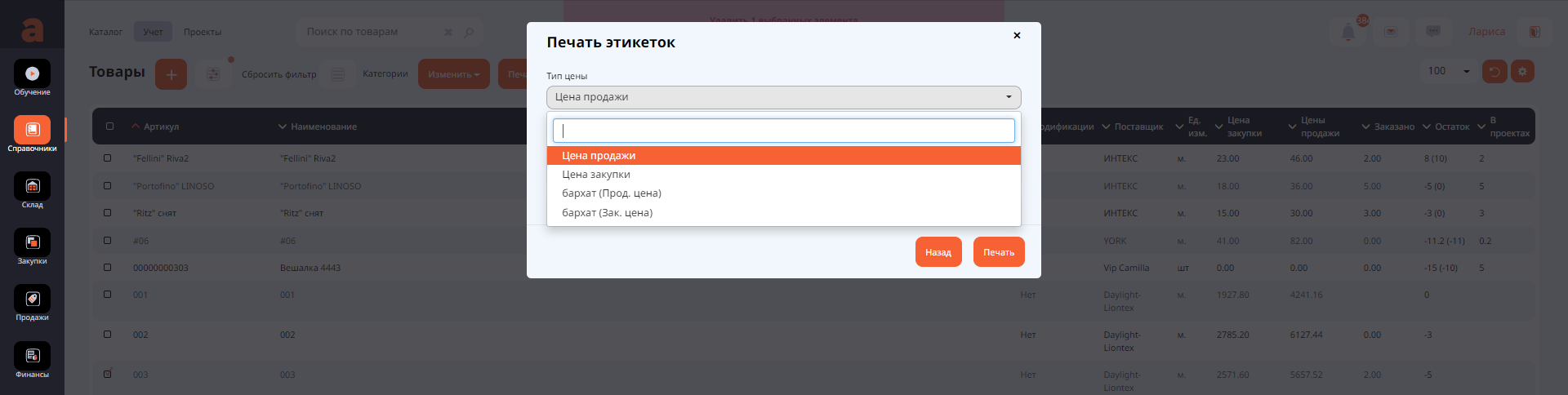Image resolution: width=1568 pixels, height=395 pixels.
Task: Check the row checkbox for 00000000303
Action: tap(108, 268)
